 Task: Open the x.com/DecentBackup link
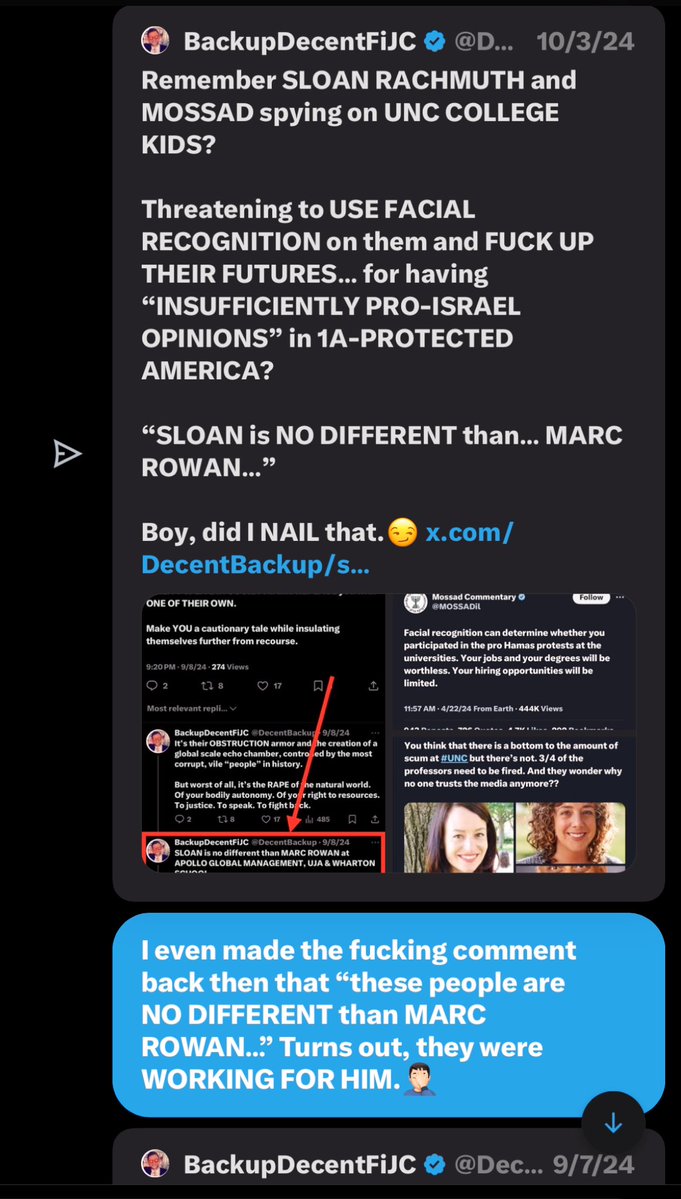pyautogui.click(x=327, y=548)
